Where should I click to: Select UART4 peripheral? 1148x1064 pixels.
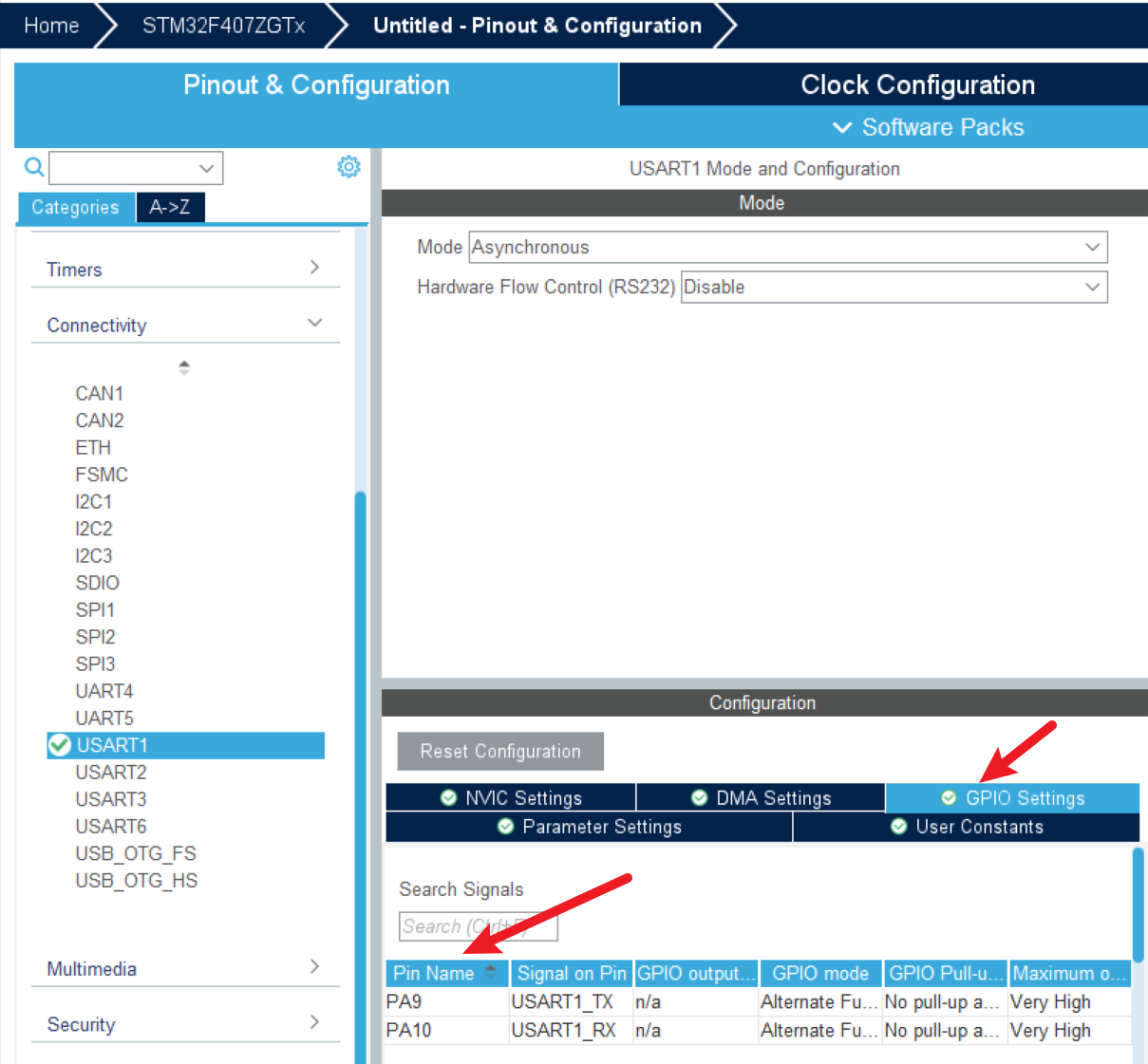104,691
